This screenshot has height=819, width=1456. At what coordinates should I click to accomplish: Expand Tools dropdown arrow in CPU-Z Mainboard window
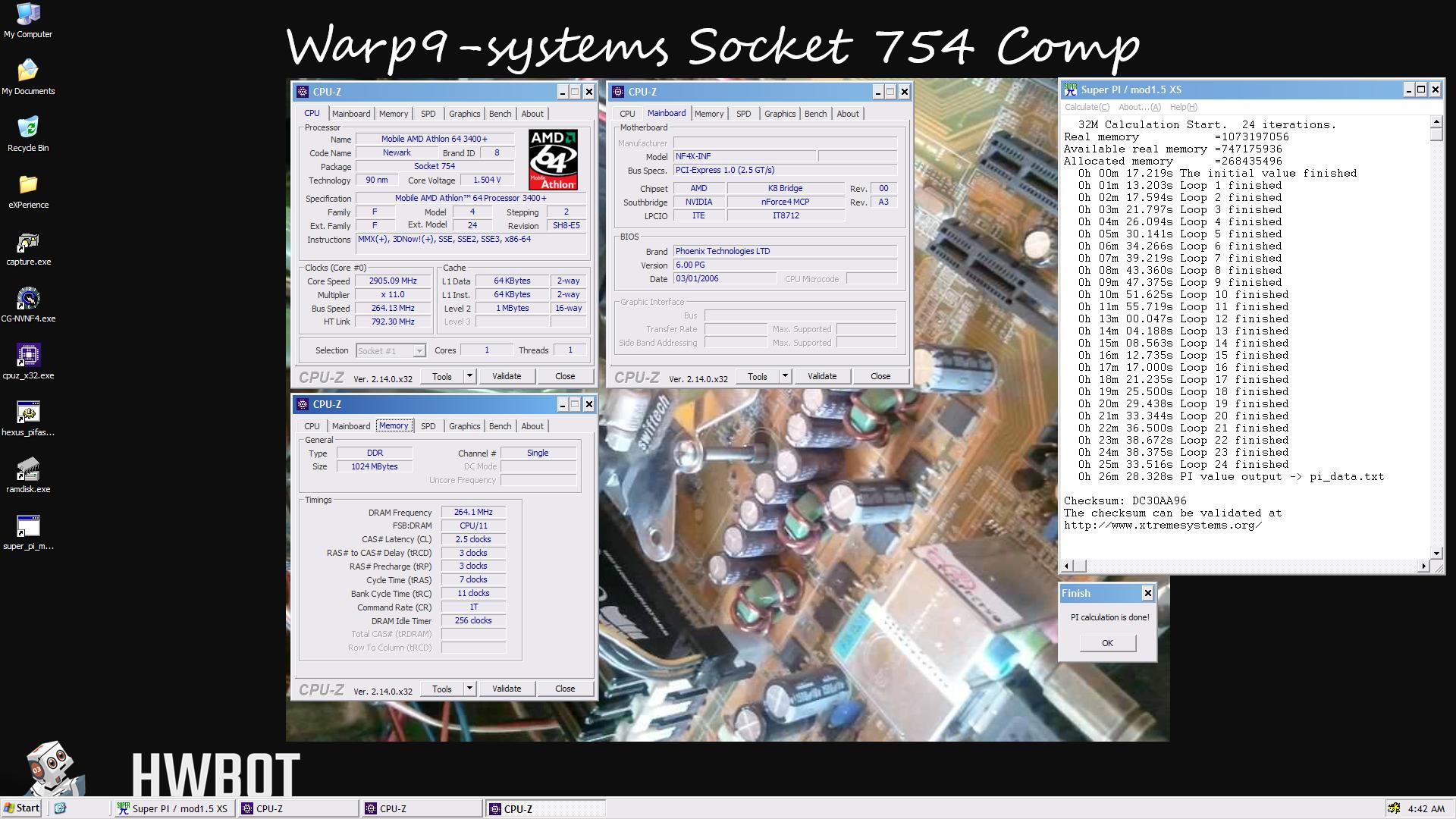785,376
